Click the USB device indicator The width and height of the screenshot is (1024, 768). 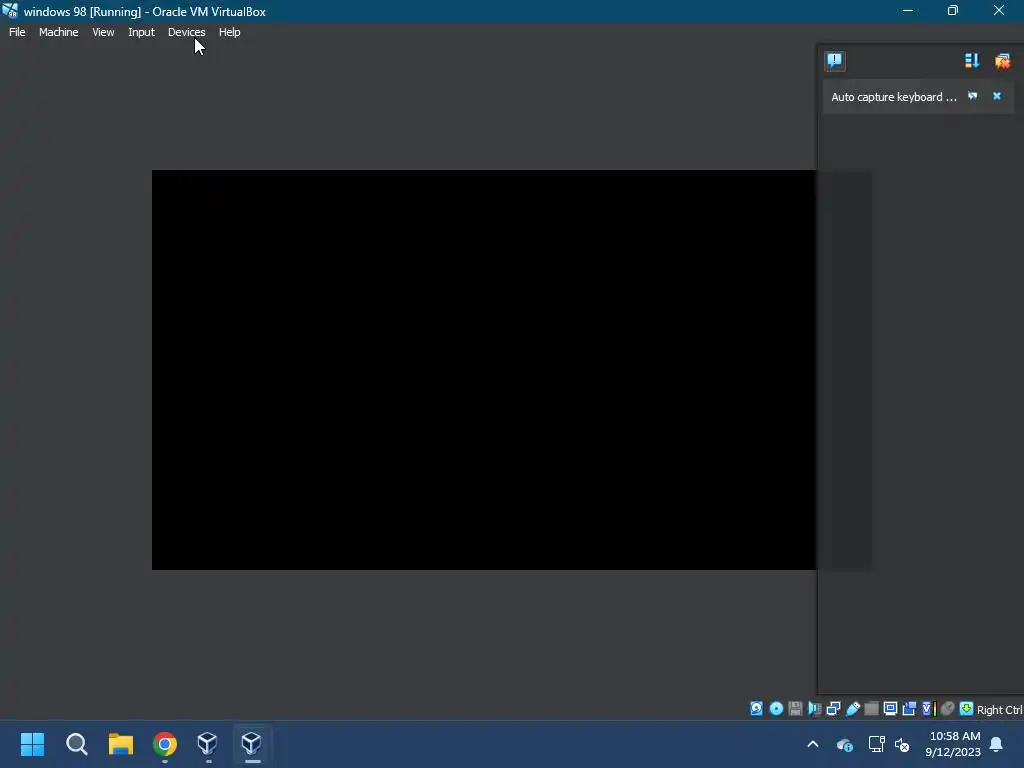pyautogui.click(x=853, y=709)
